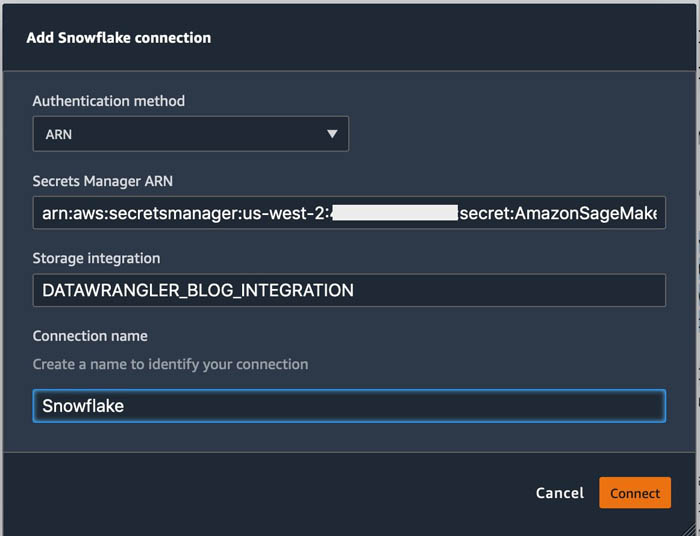Click the Storage integration input field
Image resolution: width=700 pixels, height=536 pixels.
(x=349, y=290)
